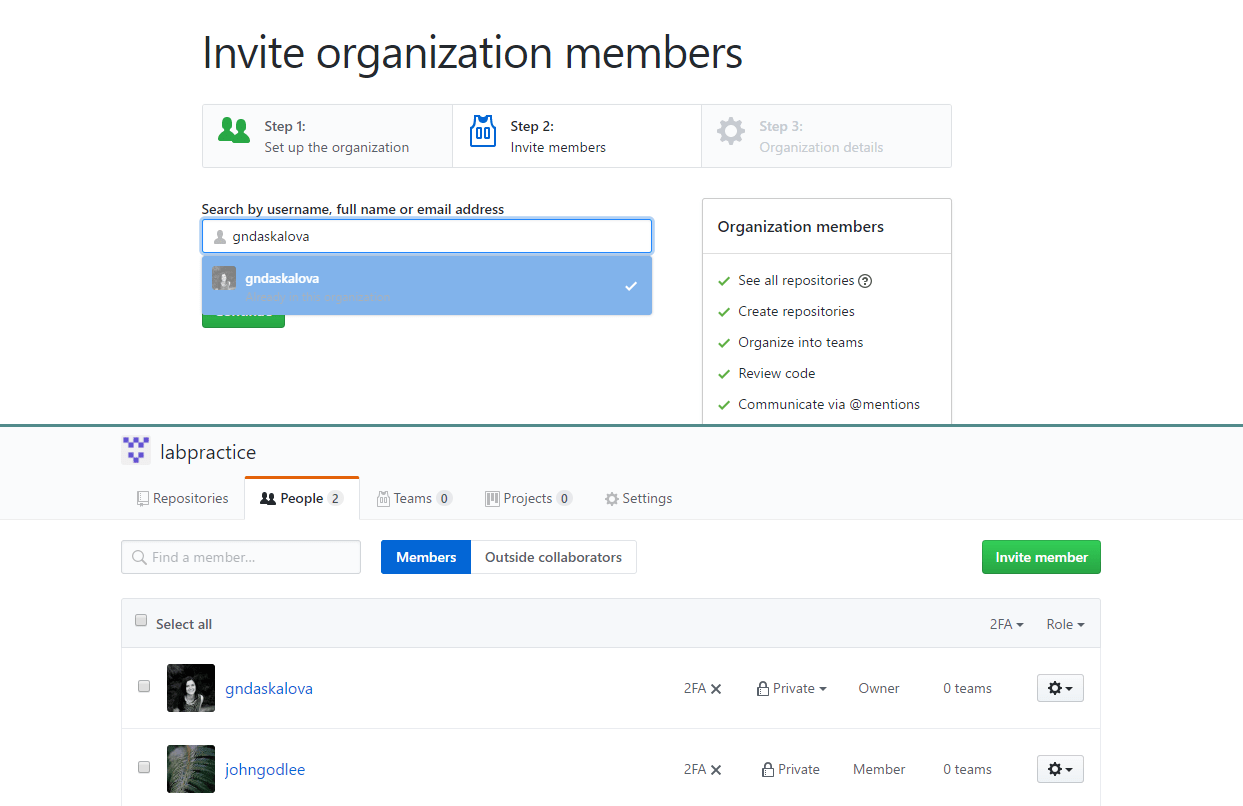The width and height of the screenshot is (1243, 806).
Task: Open the help tooltip beside See all repositories
Action: point(865,280)
